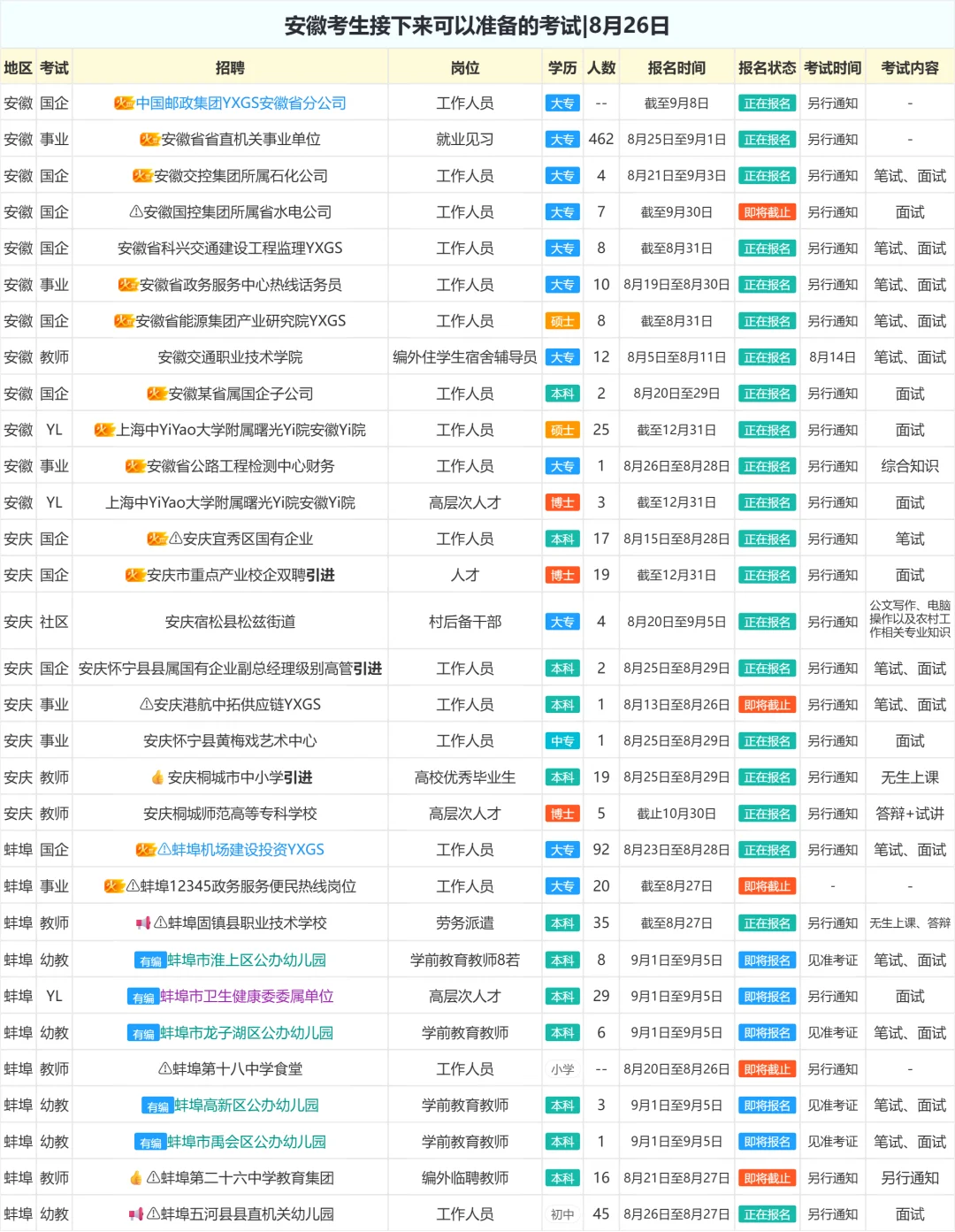Screen dimensions: 955x1232
Task: Click the megaphone icon beside 蚌埠五河县县直机关幼儿园
Action: pyautogui.click(x=136, y=1214)
